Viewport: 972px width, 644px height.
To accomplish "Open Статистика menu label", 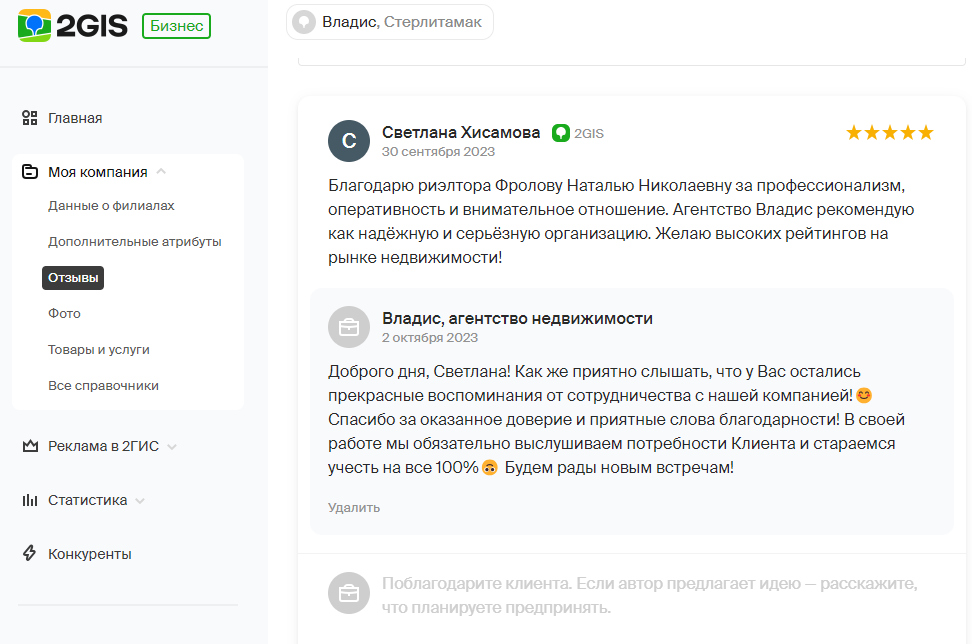I will coord(87,500).
